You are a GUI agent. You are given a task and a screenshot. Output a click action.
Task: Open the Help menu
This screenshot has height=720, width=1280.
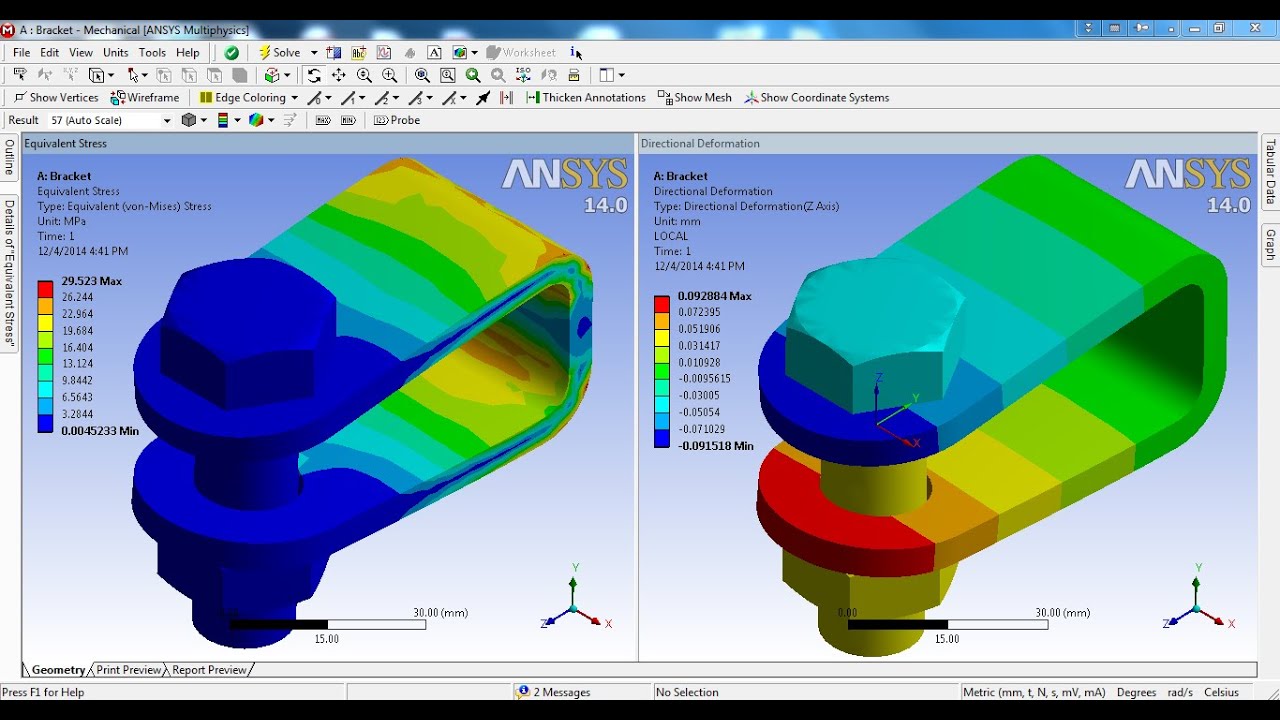[x=188, y=52]
